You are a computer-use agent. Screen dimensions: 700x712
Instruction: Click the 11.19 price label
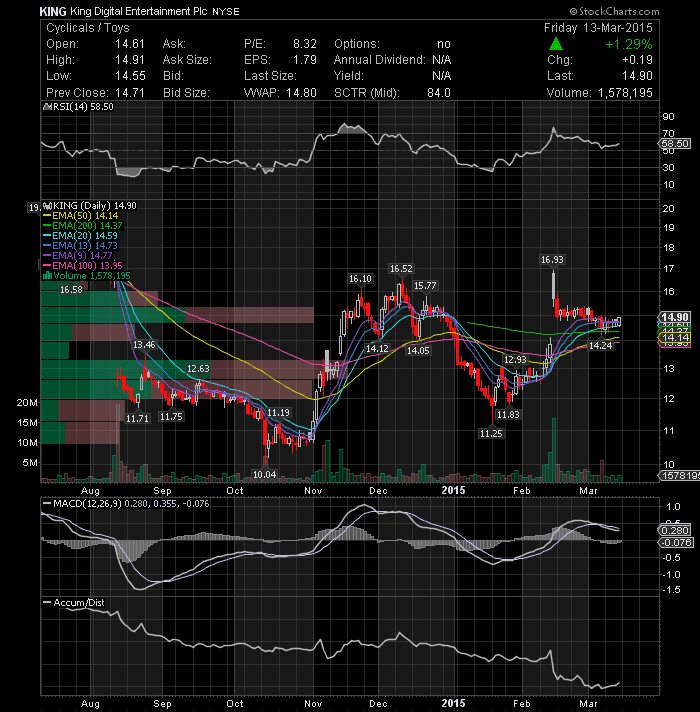278,413
